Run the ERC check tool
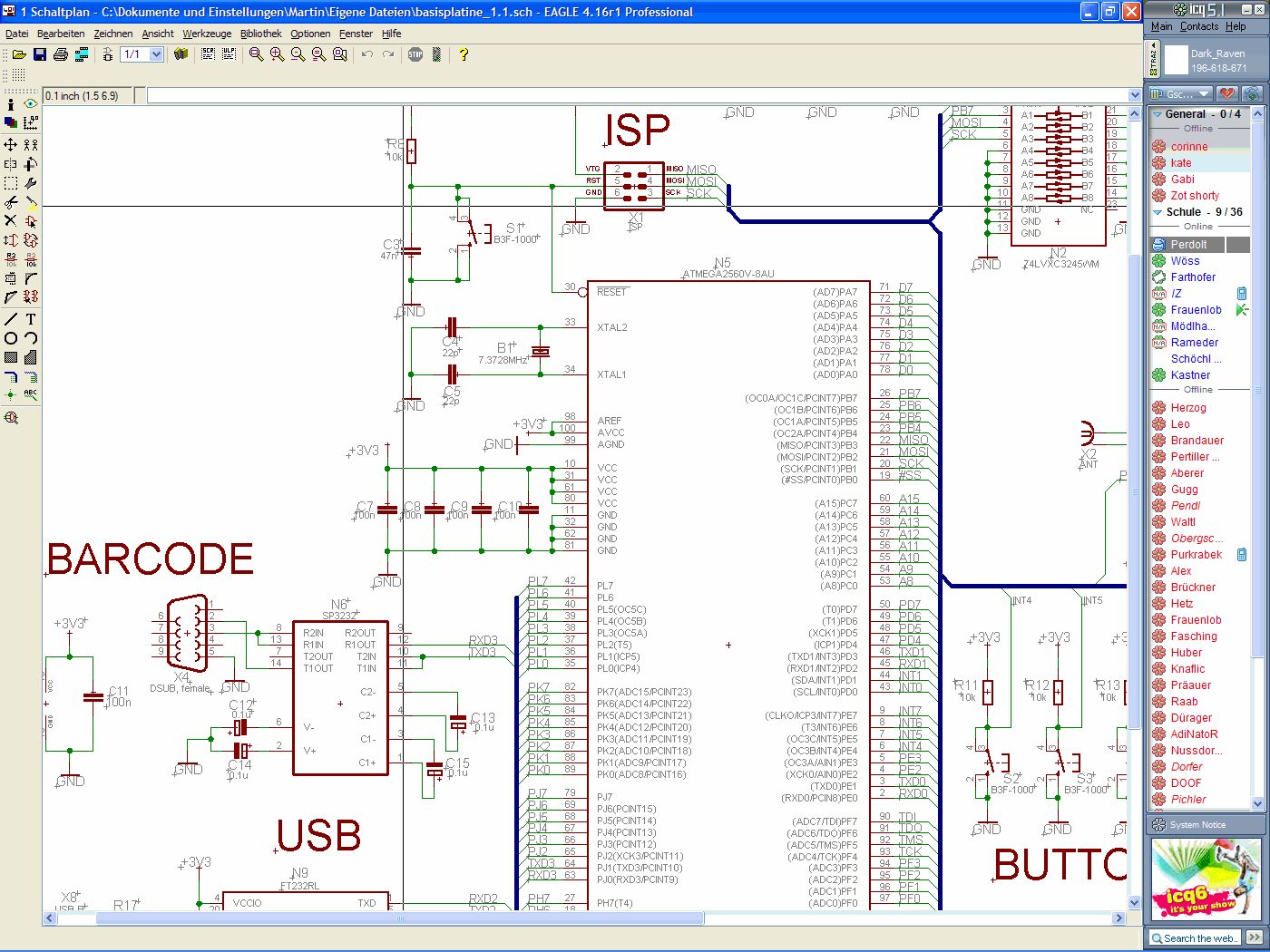This screenshot has width=1270, height=952. pos(11,418)
